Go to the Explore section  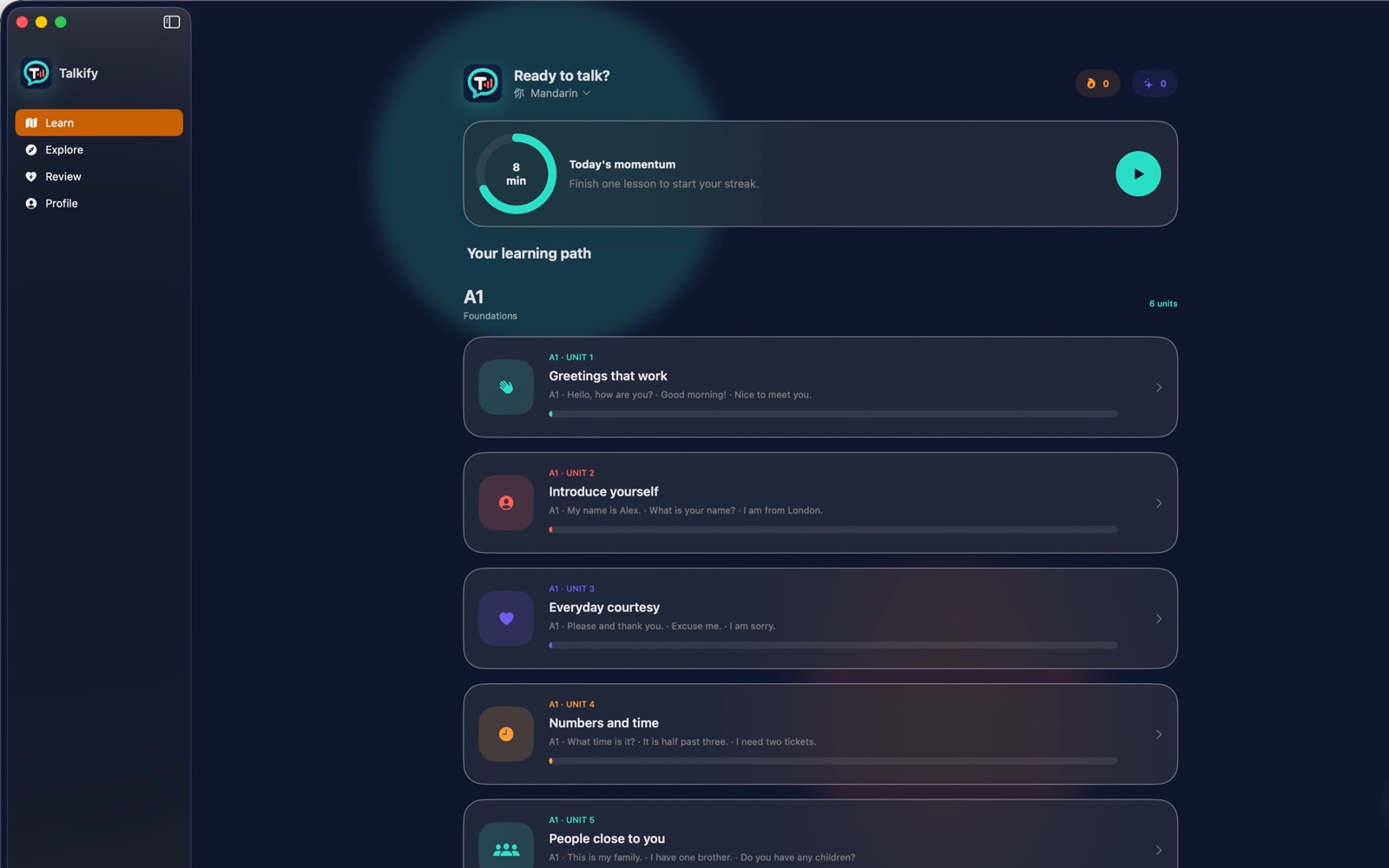[99, 149]
